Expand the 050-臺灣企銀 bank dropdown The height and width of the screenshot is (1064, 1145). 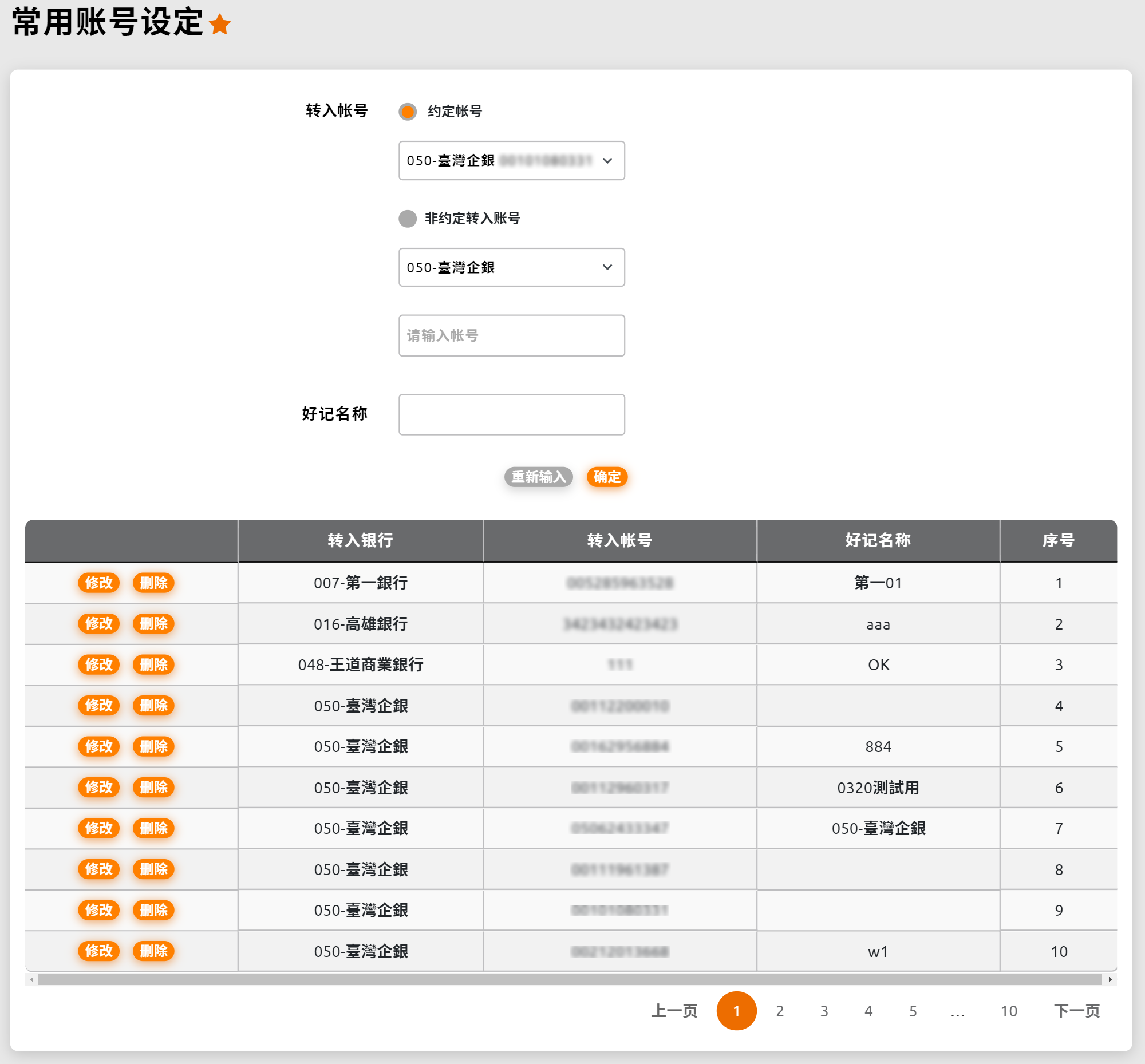click(x=511, y=268)
